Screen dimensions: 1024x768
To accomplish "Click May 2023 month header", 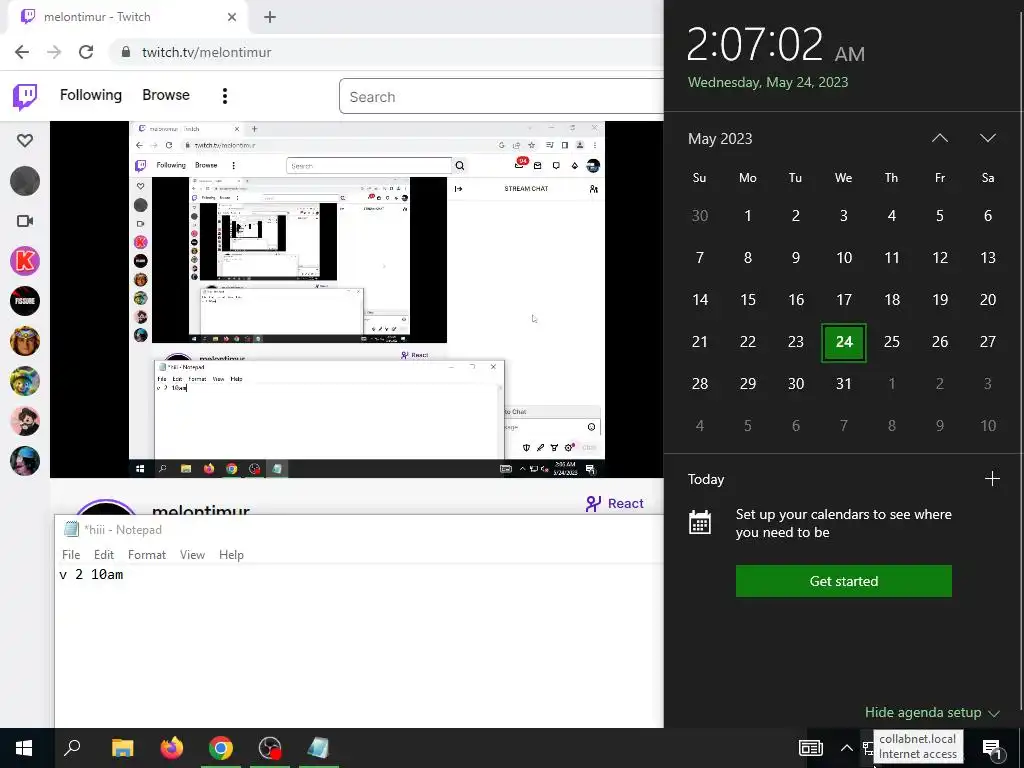I will [720, 138].
